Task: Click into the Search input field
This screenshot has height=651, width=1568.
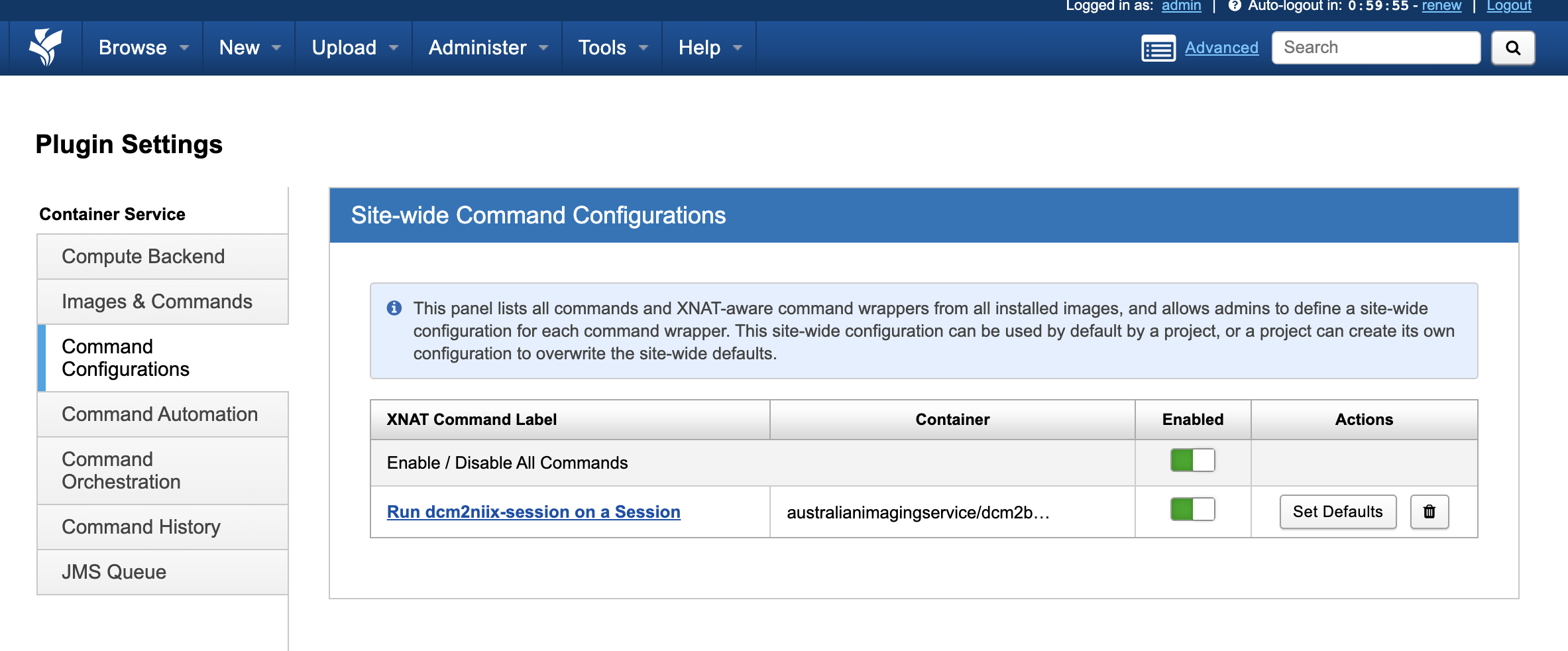Action: 1376,48
